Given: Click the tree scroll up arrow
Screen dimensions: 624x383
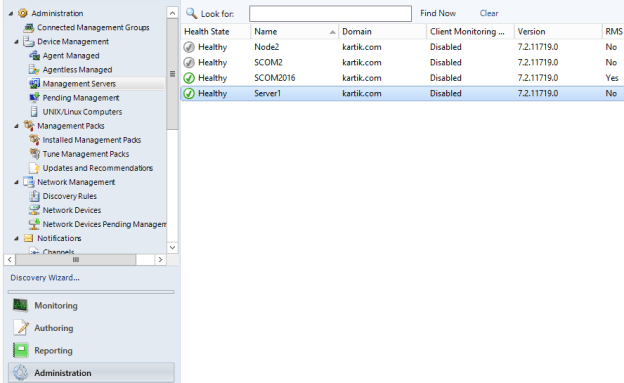Looking at the screenshot, I should (x=172, y=13).
